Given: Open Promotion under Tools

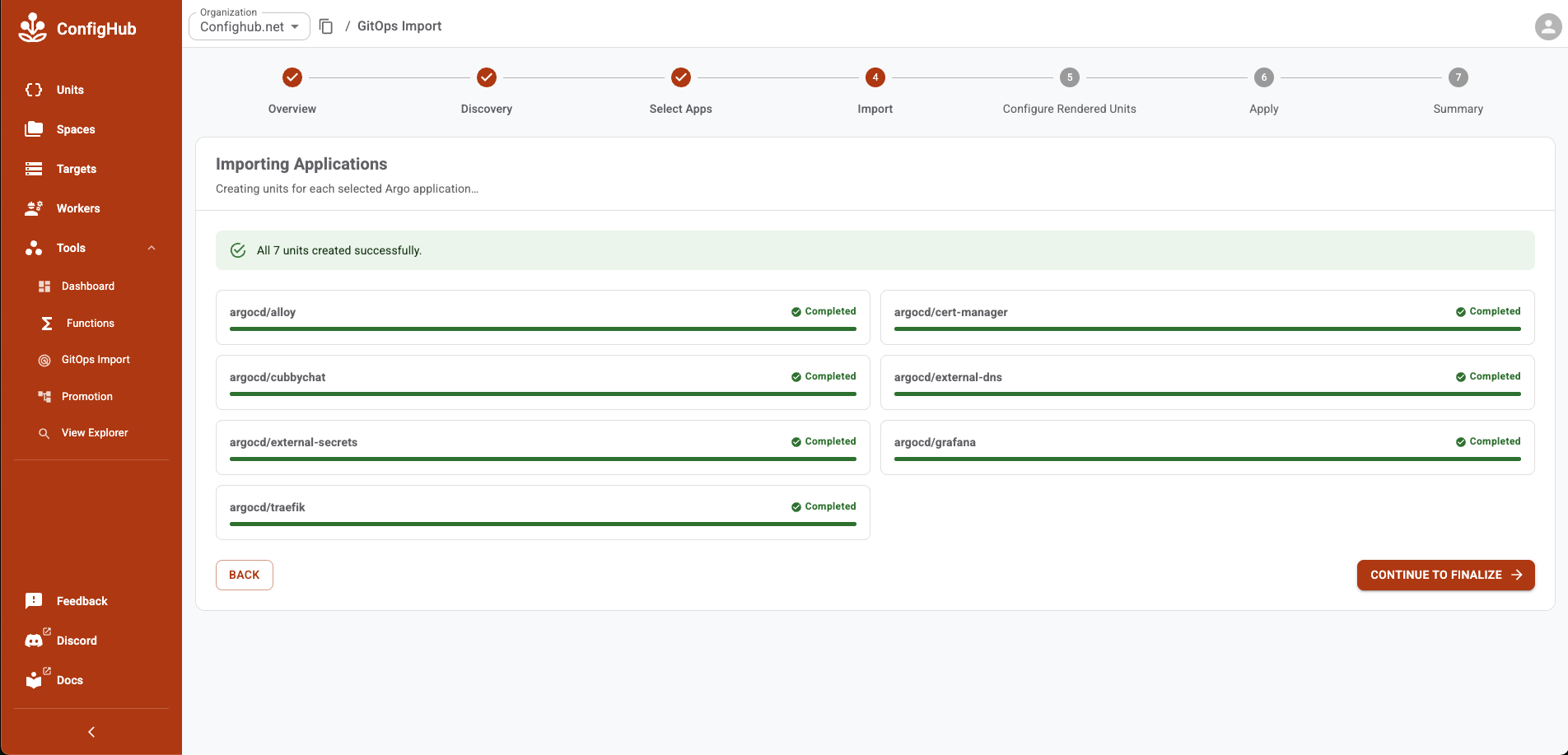Looking at the screenshot, I should pos(87,397).
